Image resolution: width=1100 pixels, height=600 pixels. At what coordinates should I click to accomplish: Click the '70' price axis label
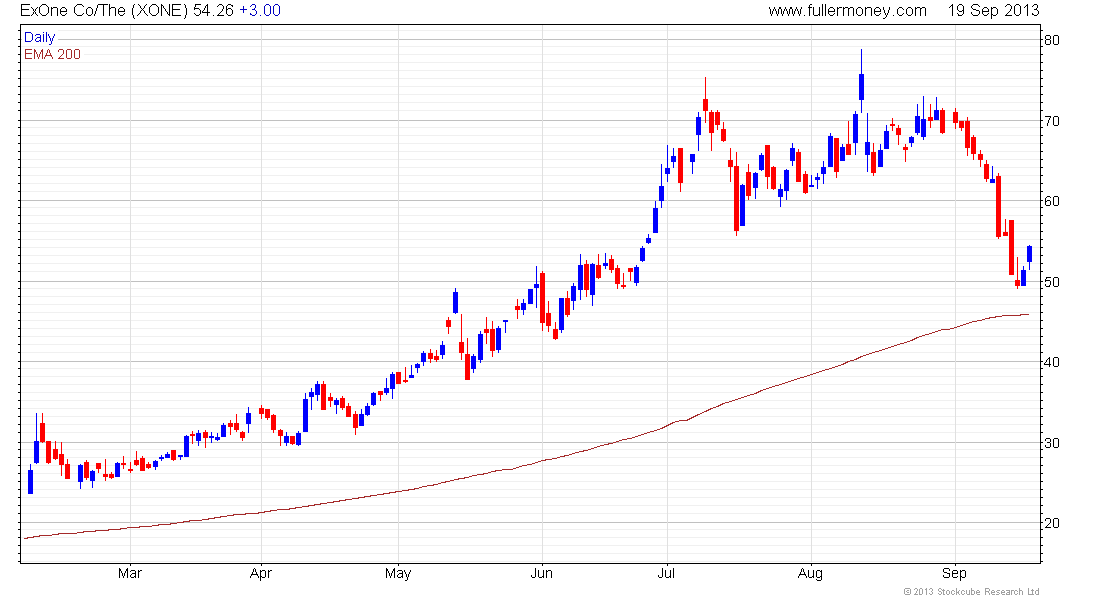point(1052,121)
